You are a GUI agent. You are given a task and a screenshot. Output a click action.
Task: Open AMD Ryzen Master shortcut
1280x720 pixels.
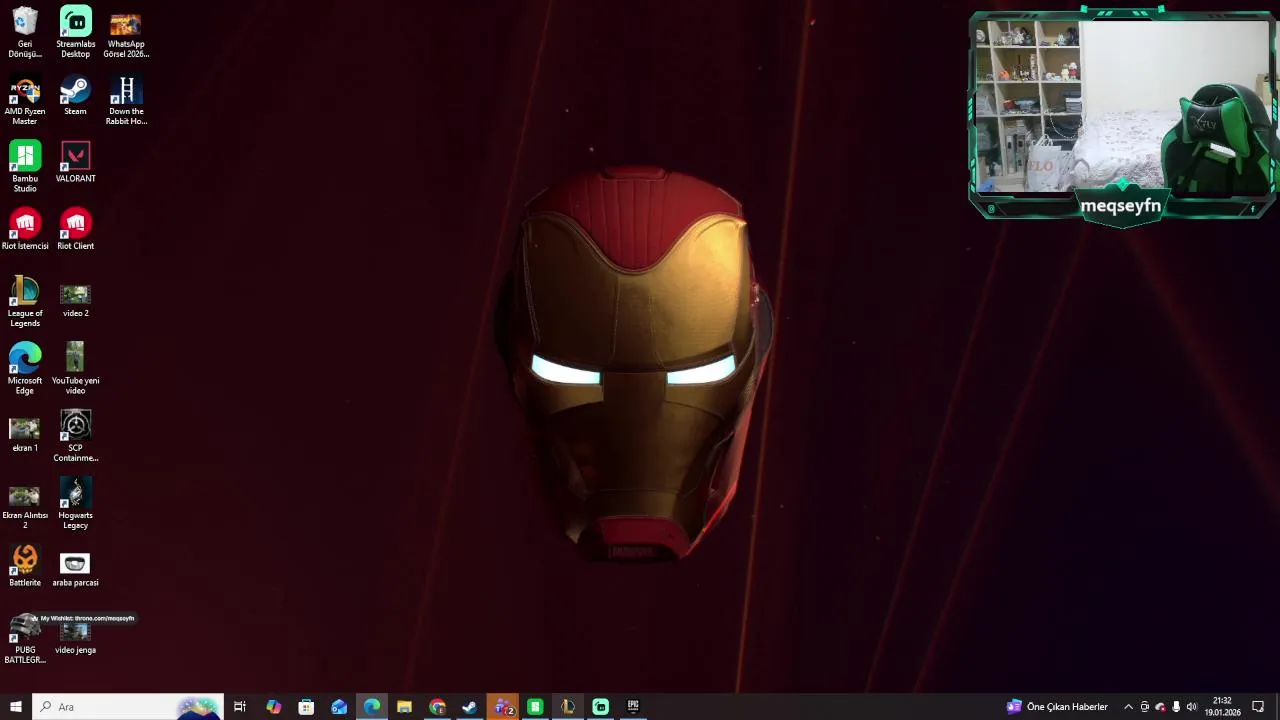click(x=25, y=100)
